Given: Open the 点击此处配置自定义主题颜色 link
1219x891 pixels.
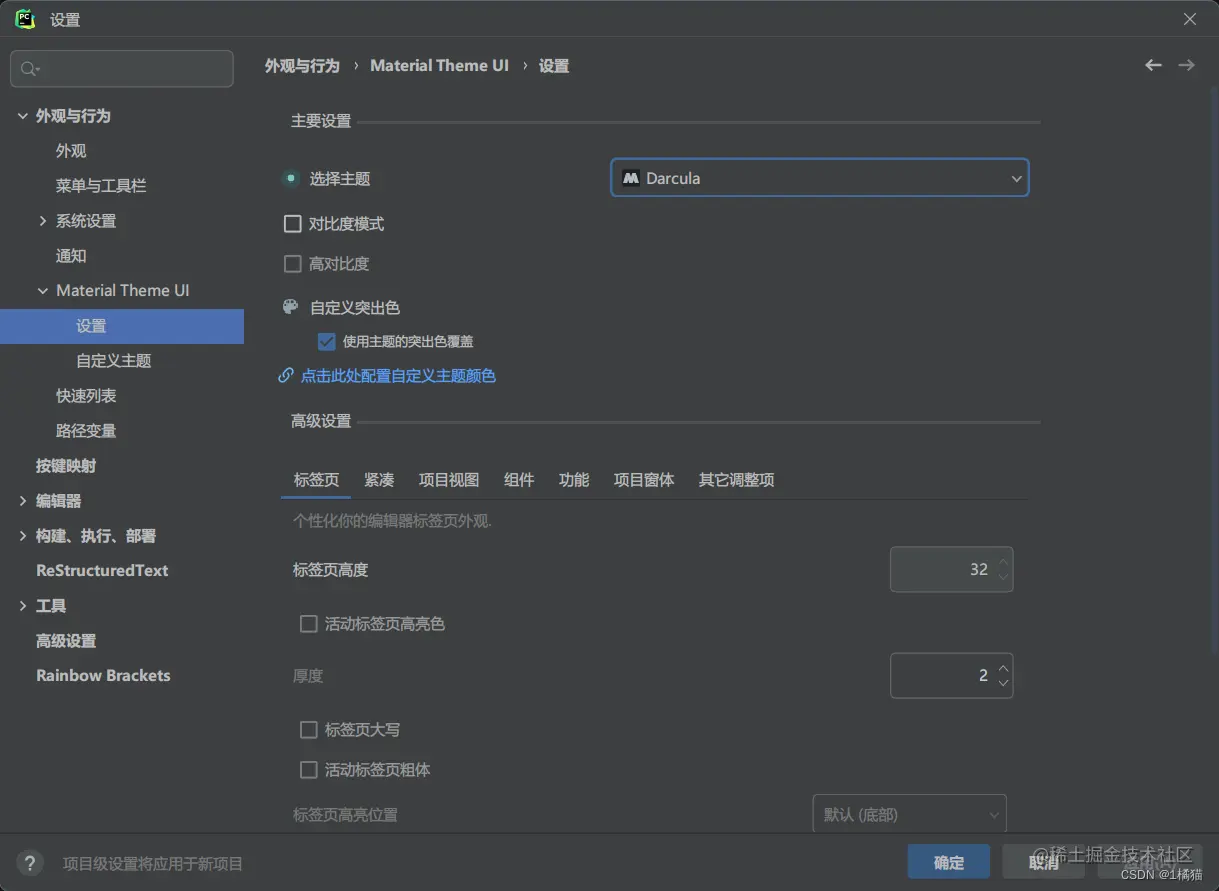Looking at the screenshot, I should coord(398,376).
